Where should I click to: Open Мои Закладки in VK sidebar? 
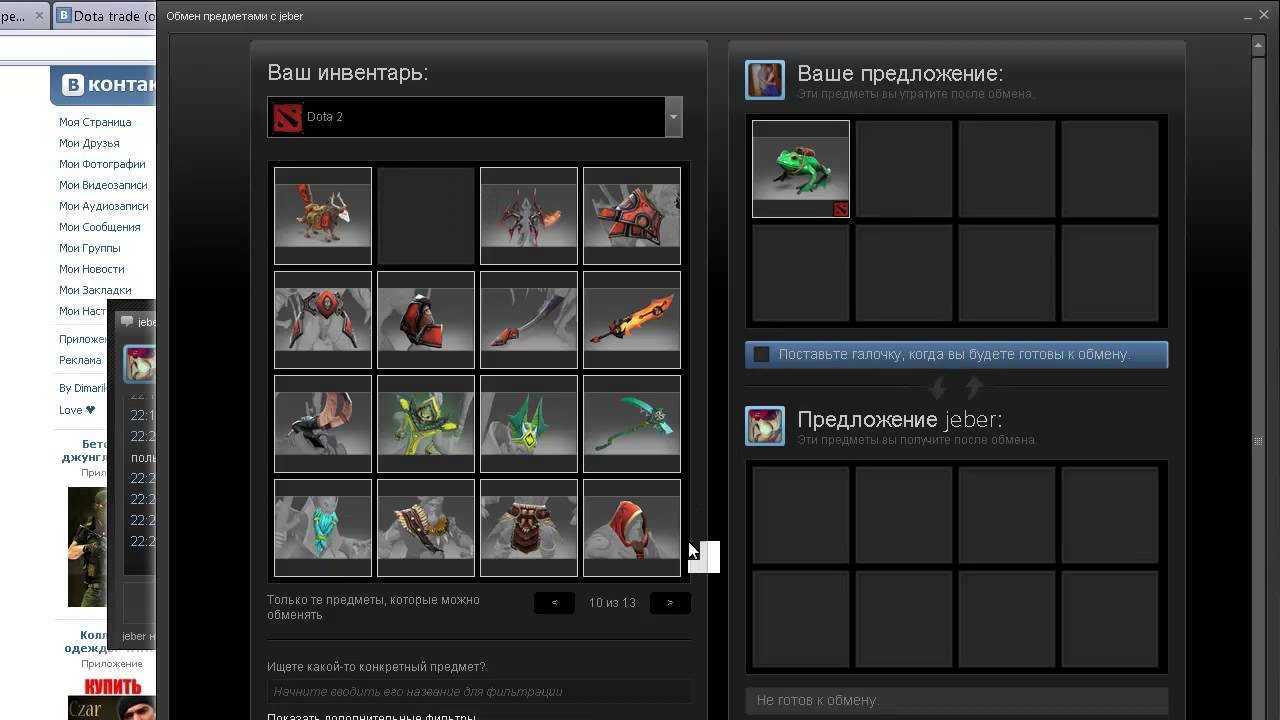click(94, 290)
